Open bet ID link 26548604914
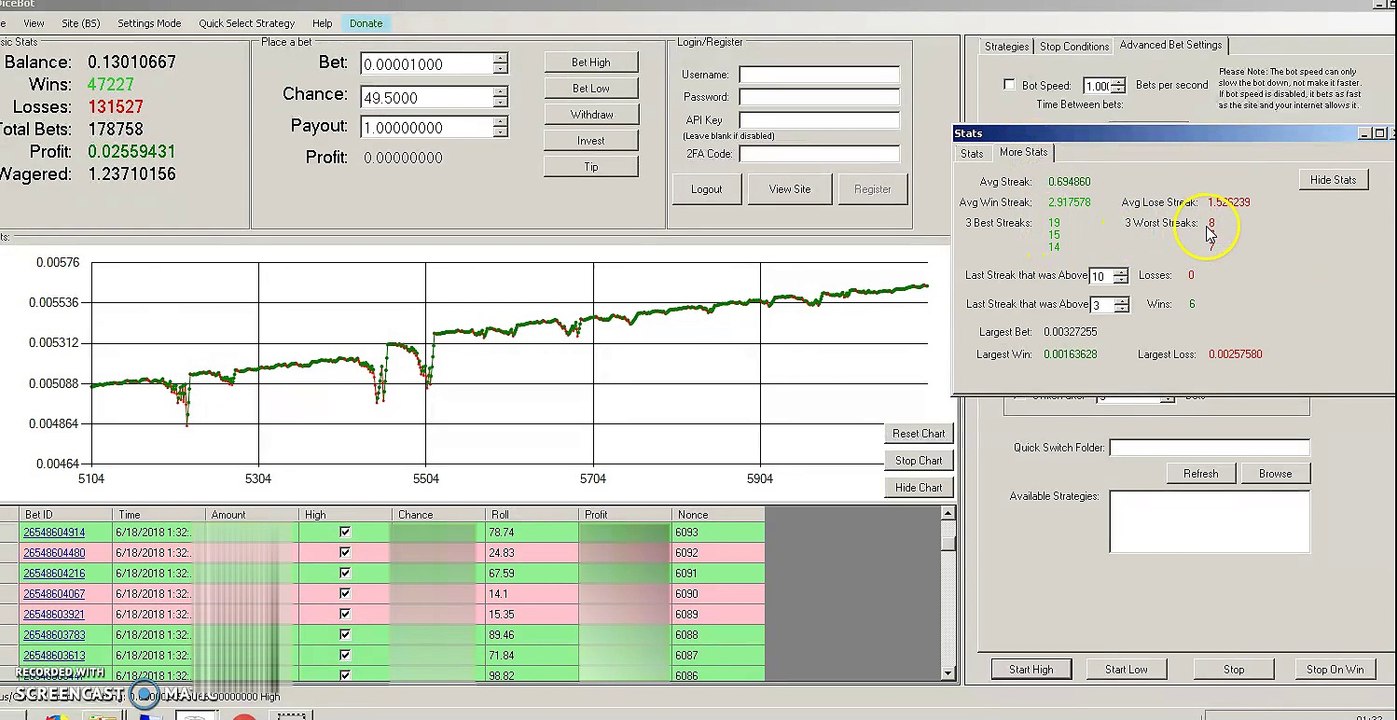This screenshot has height=720, width=1397. (54, 532)
